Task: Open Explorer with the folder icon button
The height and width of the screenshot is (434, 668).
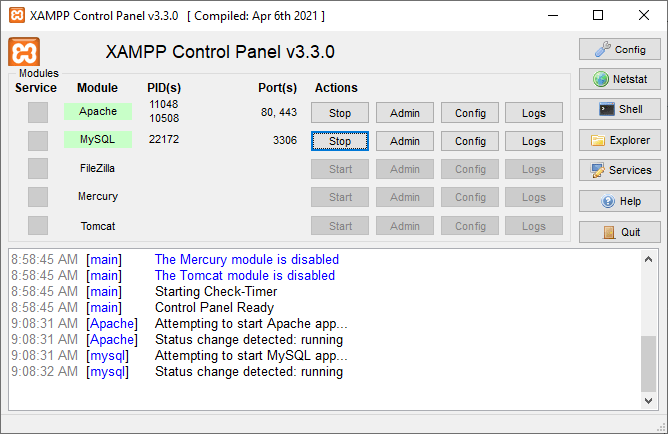Action: click(619, 140)
